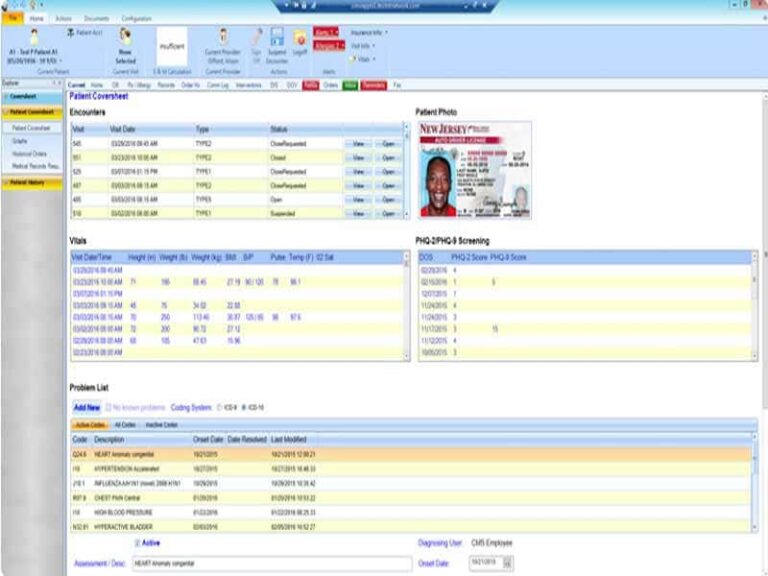
Task: Expand the Coversheet section in Explorer
Action: [x=32, y=96]
